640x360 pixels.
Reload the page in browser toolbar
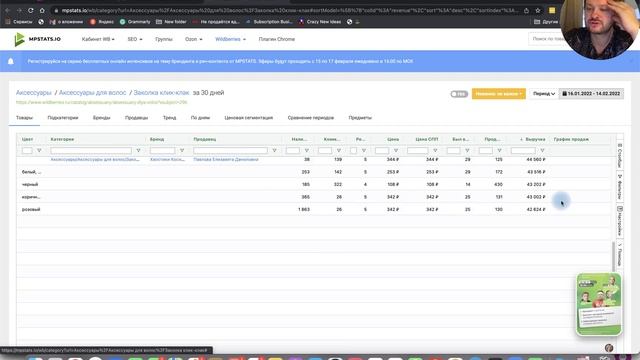31,10
